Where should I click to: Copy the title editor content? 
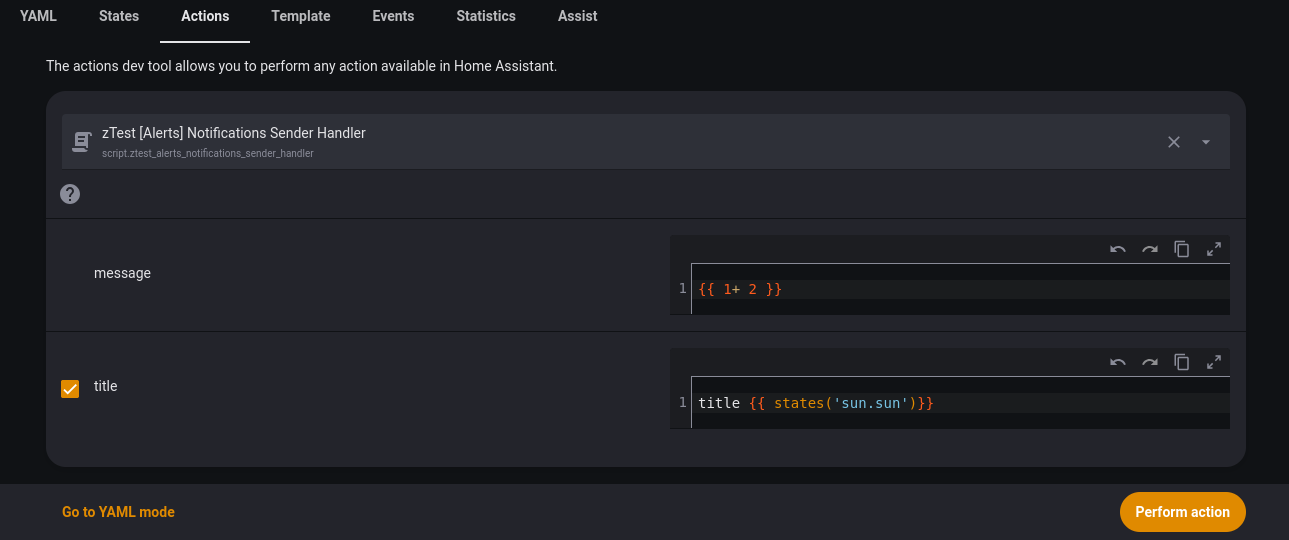(x=1182, y=362)
